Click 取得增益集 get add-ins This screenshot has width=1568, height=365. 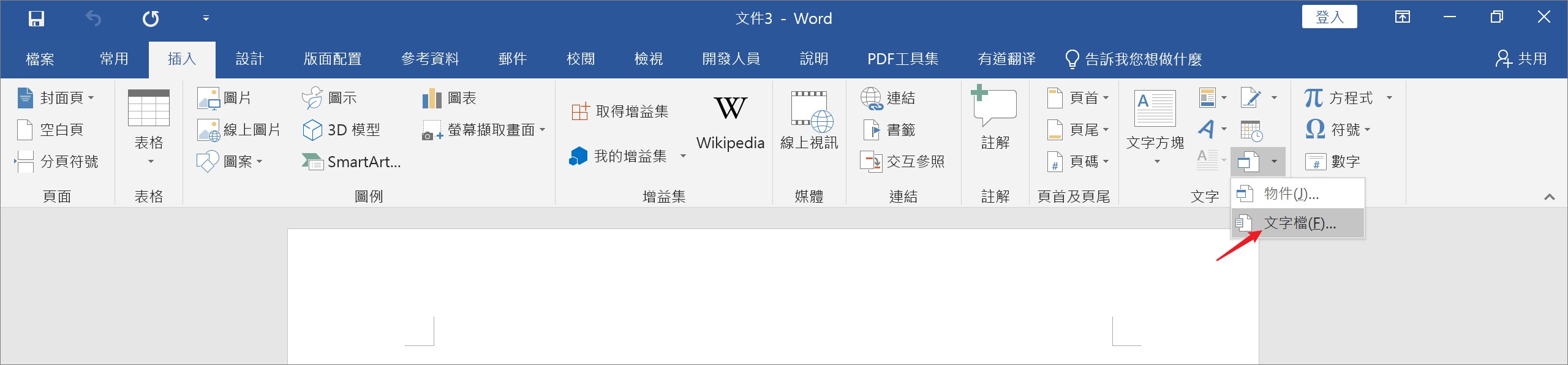(x=620, y=111)
